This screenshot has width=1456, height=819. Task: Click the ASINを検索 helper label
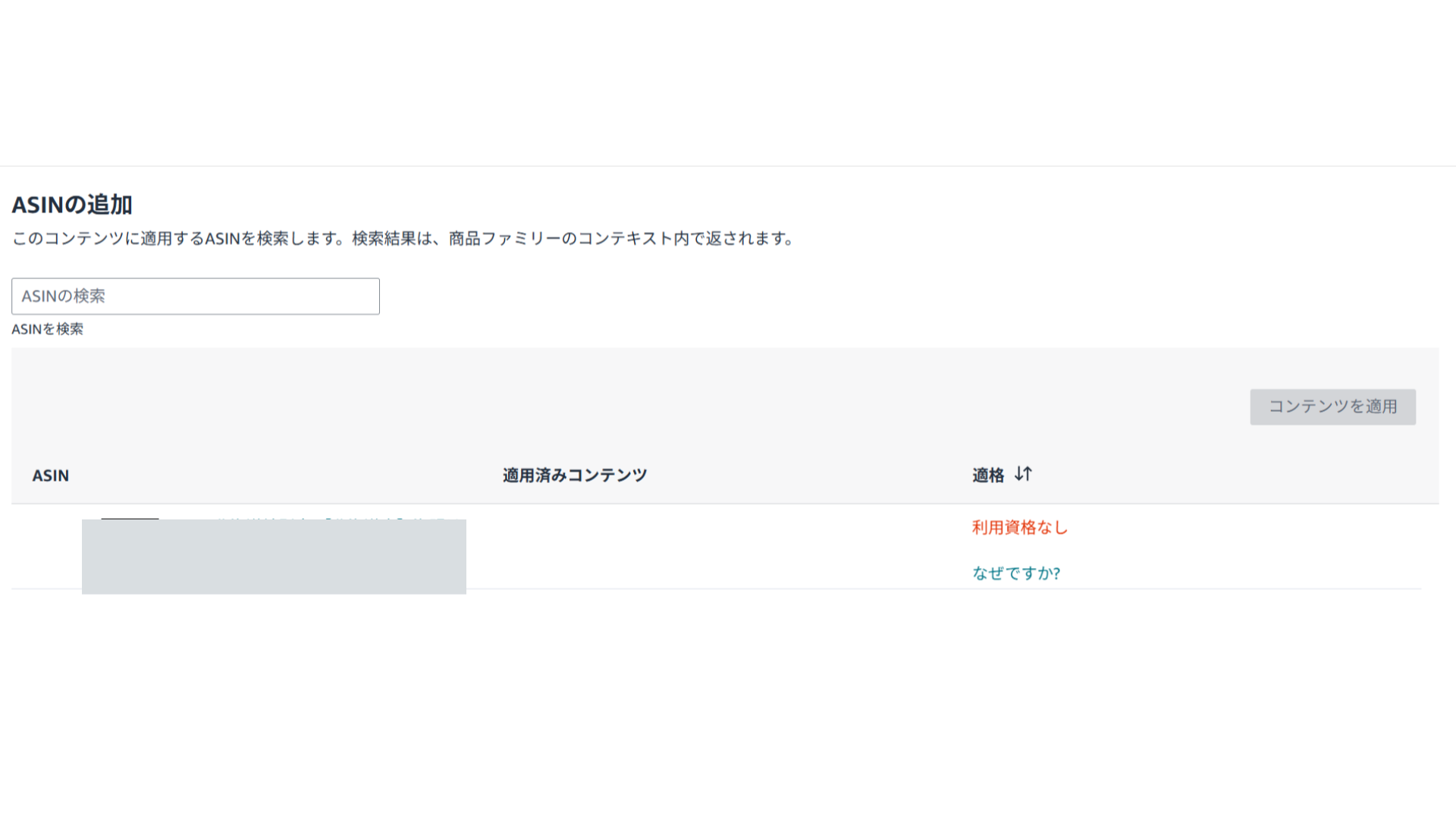(48, 329)
